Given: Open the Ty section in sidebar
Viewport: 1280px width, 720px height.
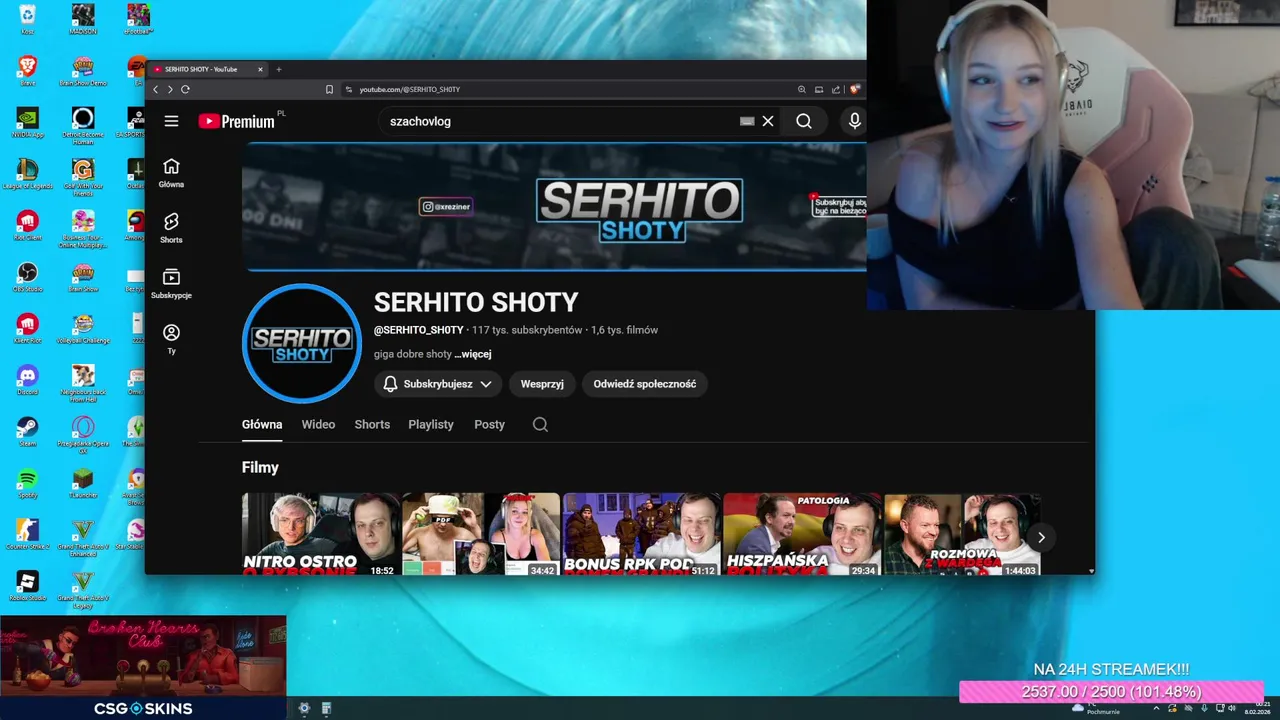Looking at the screenshot, I should pyautogui.click(x=171, y=338).
